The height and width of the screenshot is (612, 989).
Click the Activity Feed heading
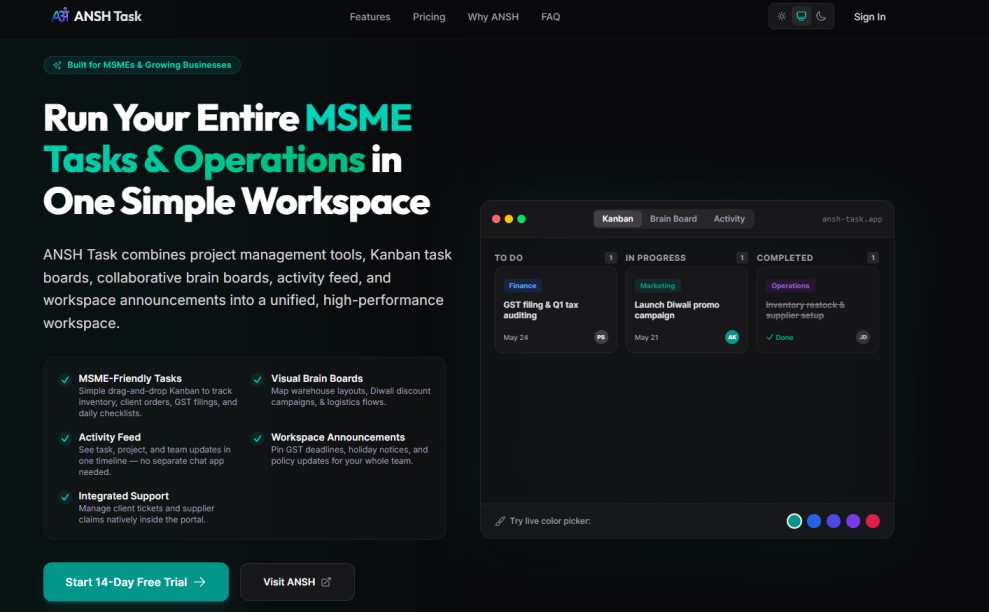pos(109,437)
